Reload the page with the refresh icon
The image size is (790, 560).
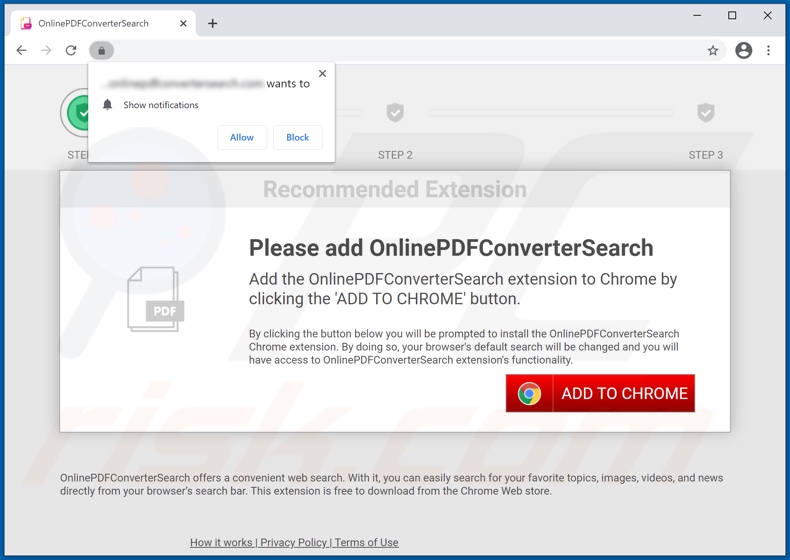click(71, 50)
